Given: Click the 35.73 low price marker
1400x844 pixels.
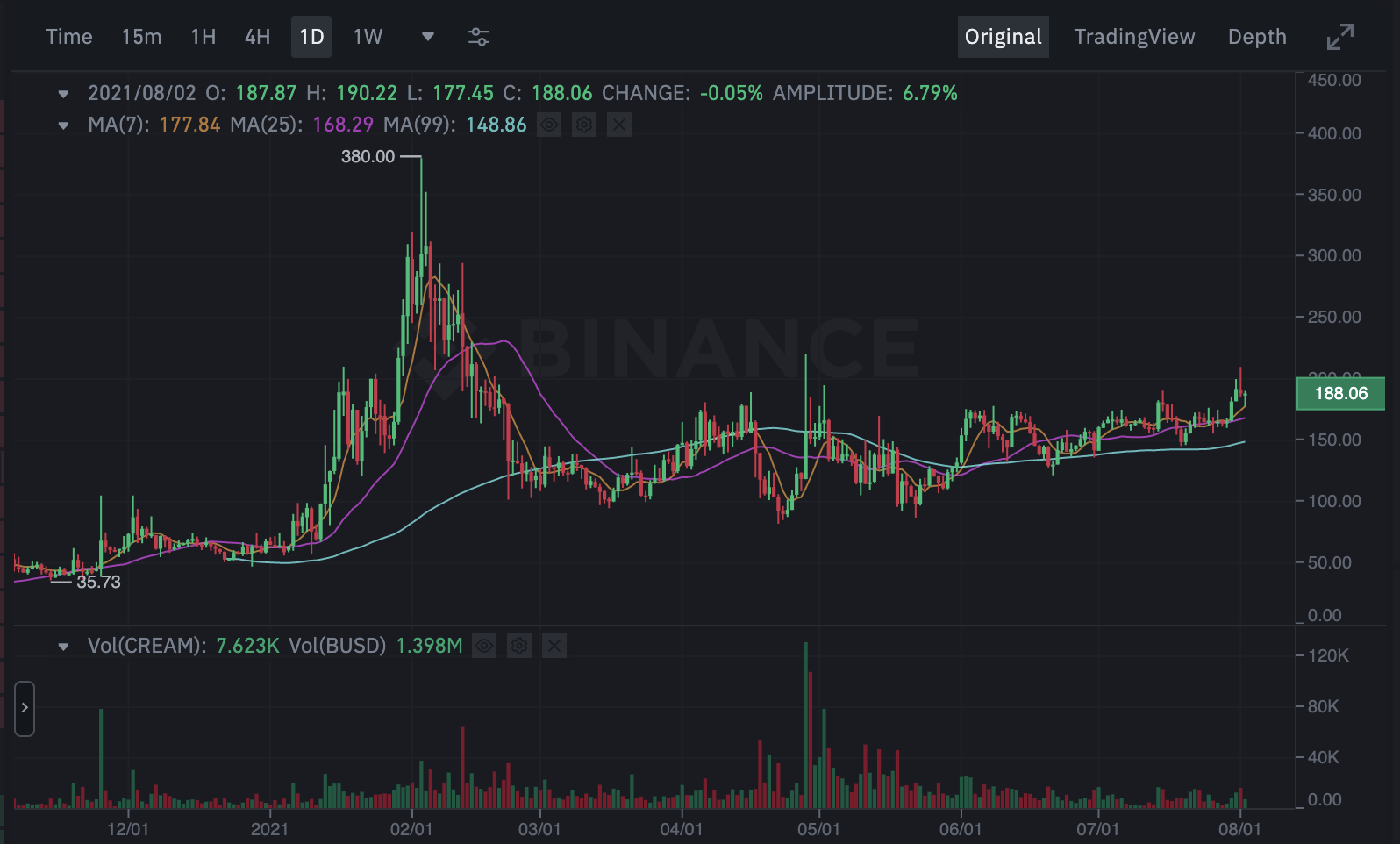Looking at the screenshot, I should (98, 582).
